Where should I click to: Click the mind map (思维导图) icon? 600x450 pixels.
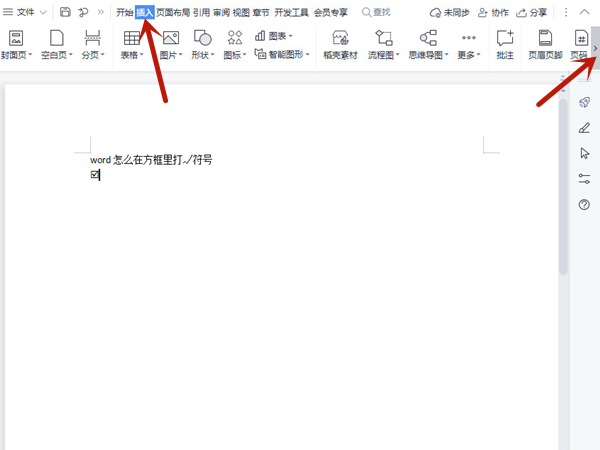coord(428,38)
